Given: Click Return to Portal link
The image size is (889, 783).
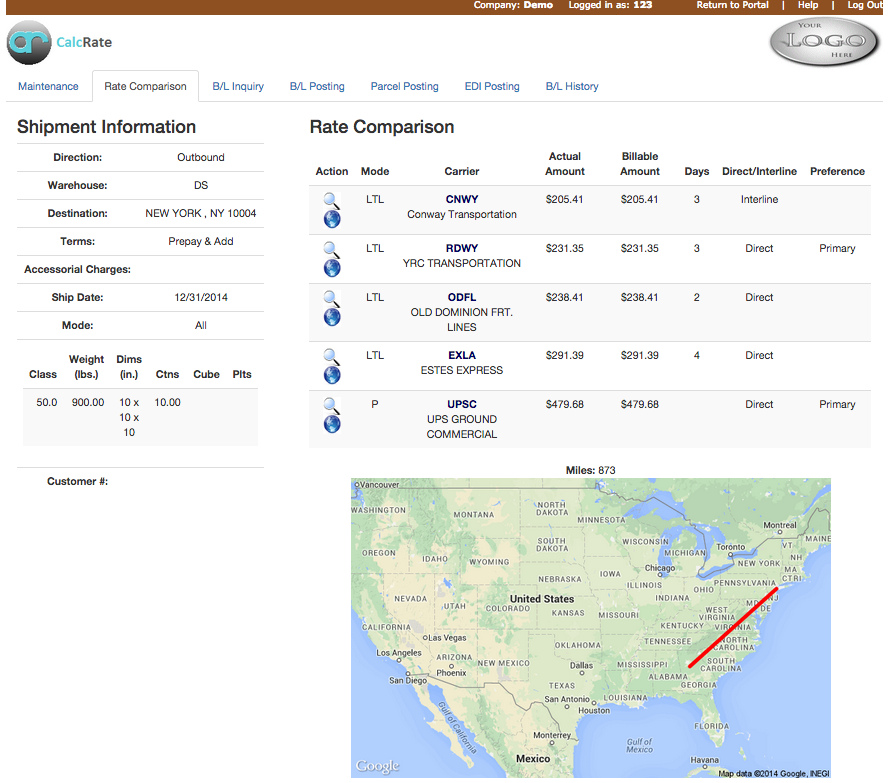Looking at the screenshot, I should (x=733, y=5).
